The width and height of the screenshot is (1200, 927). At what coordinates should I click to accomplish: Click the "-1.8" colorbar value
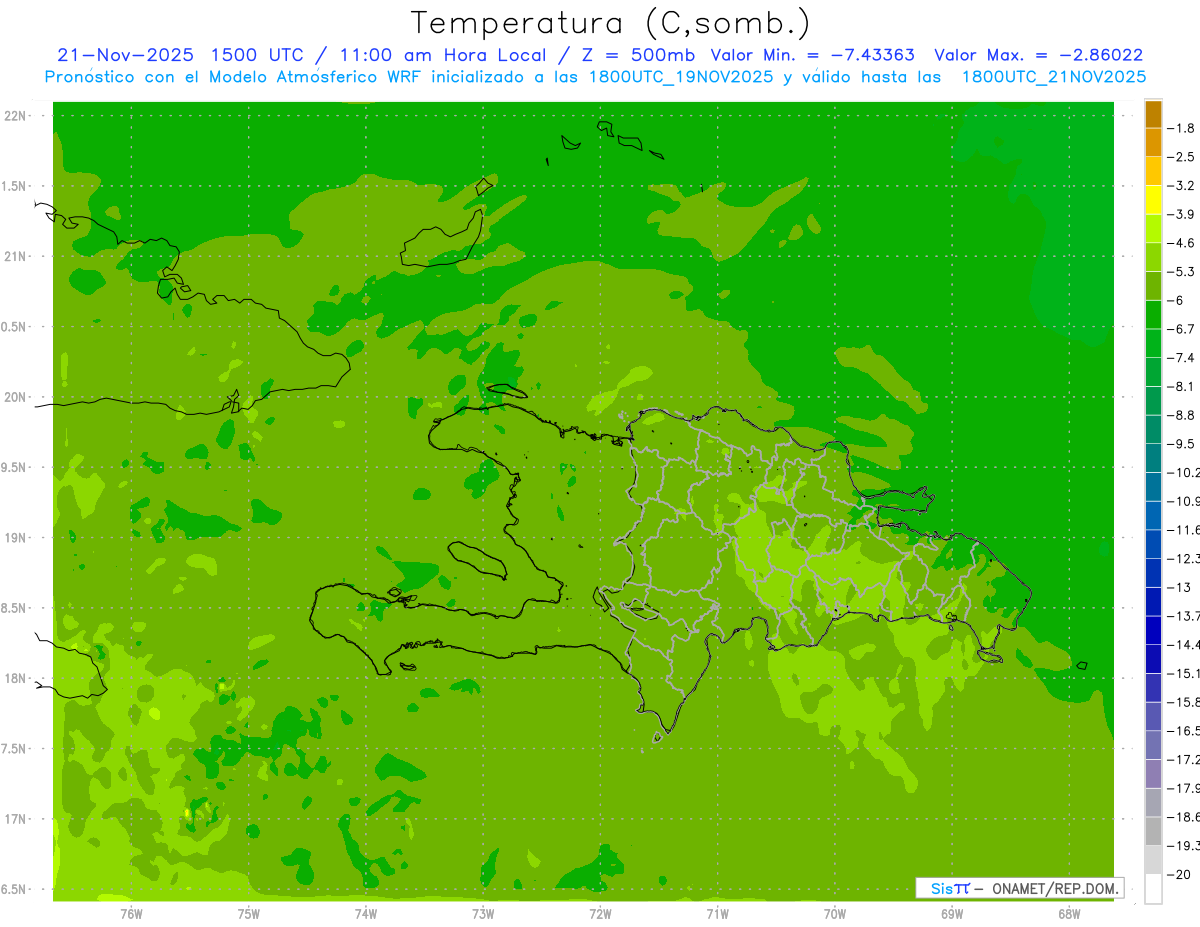pos(1181,128)
